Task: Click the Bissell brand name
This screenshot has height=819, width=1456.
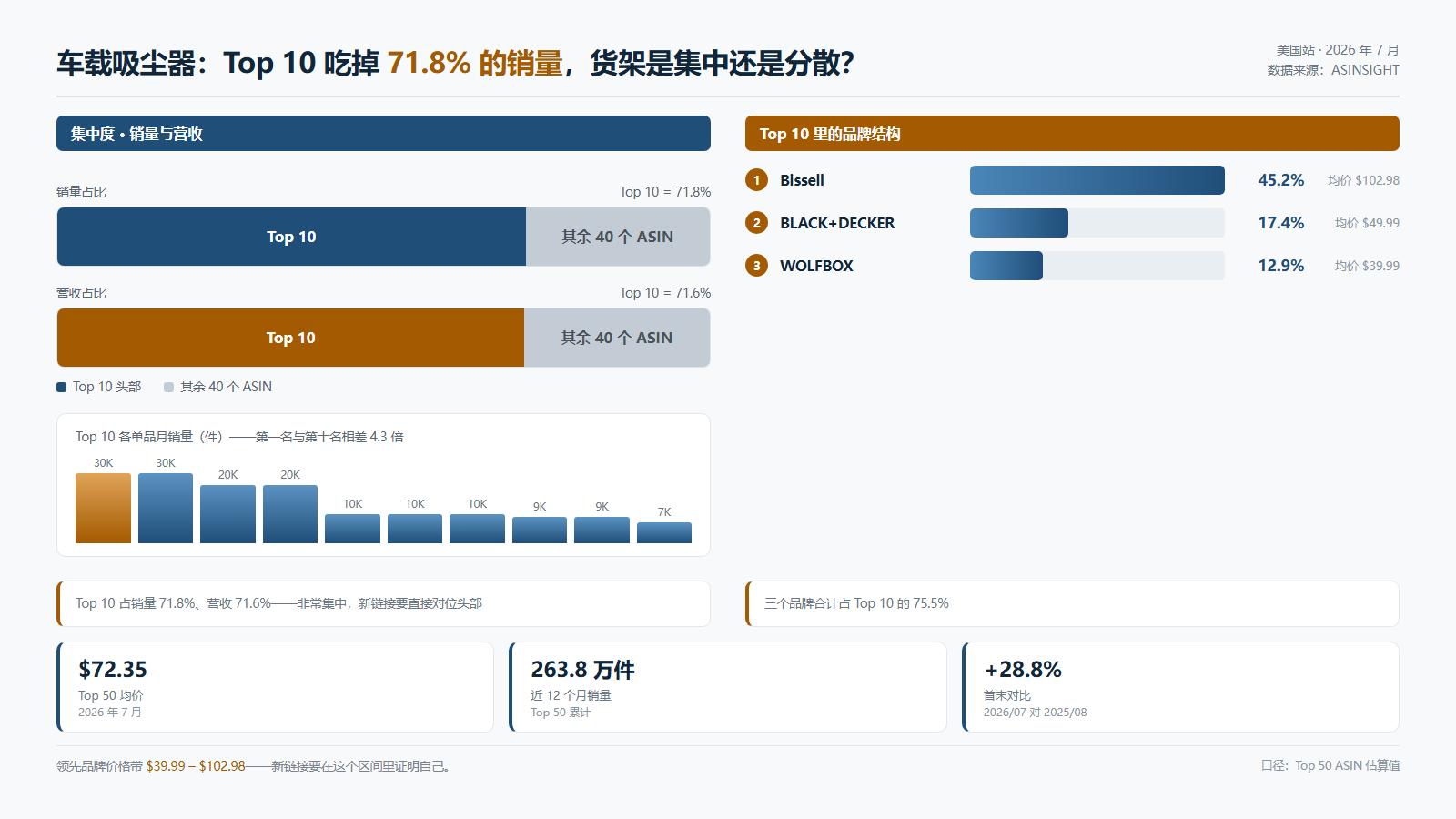Action: (802, 180)
